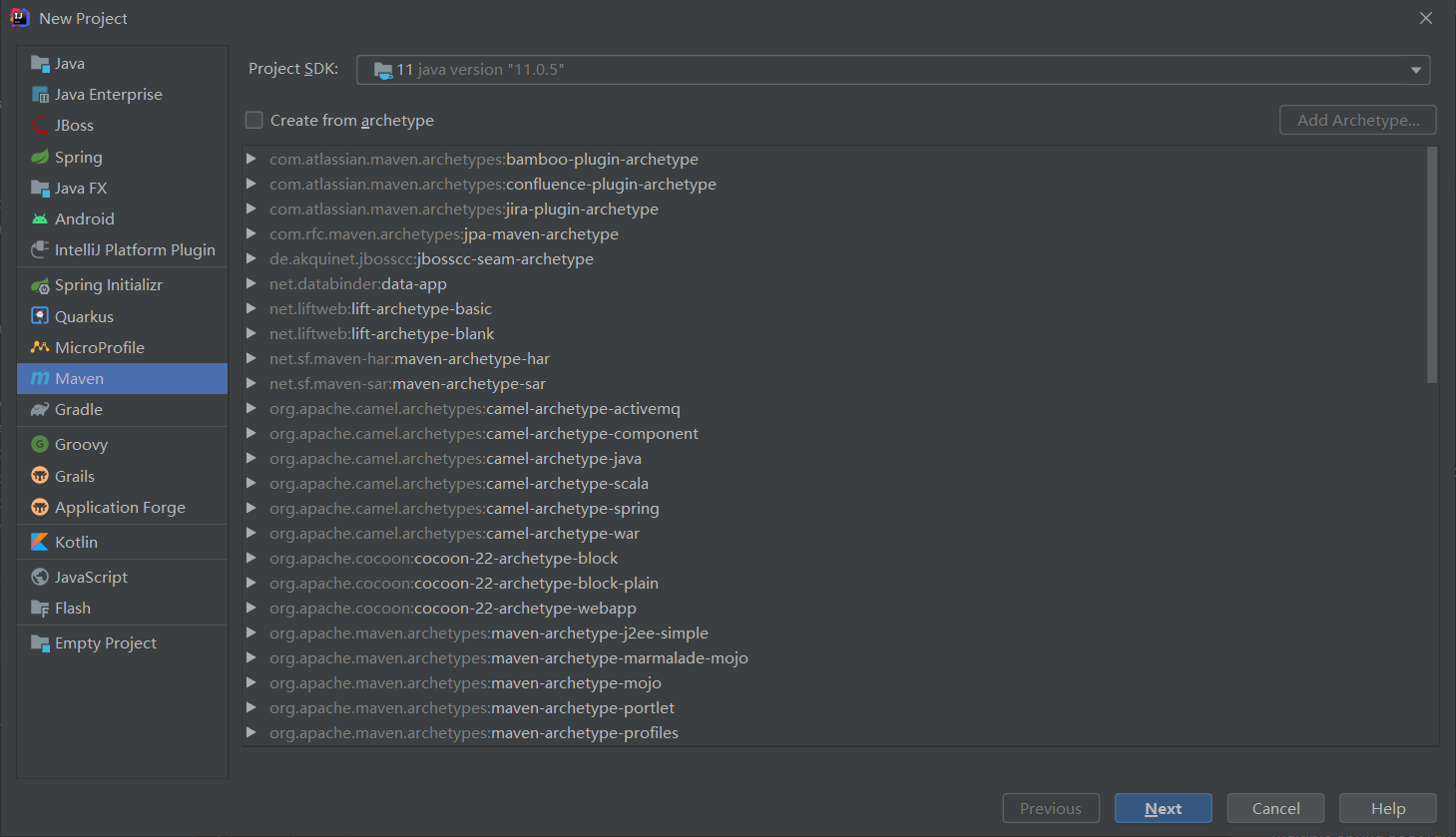Expand confluence-plugin-archetype node
The image size is (1456, 837).
251,184
